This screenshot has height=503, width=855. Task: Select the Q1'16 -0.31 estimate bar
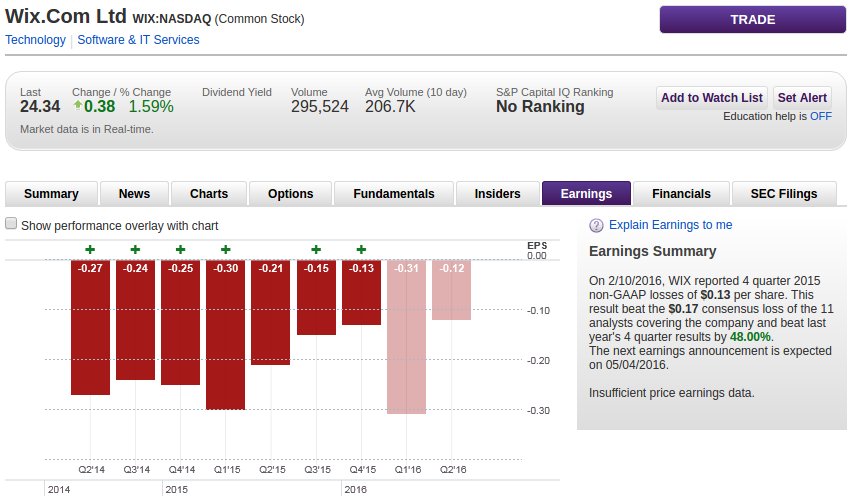[x=407, y=337]
